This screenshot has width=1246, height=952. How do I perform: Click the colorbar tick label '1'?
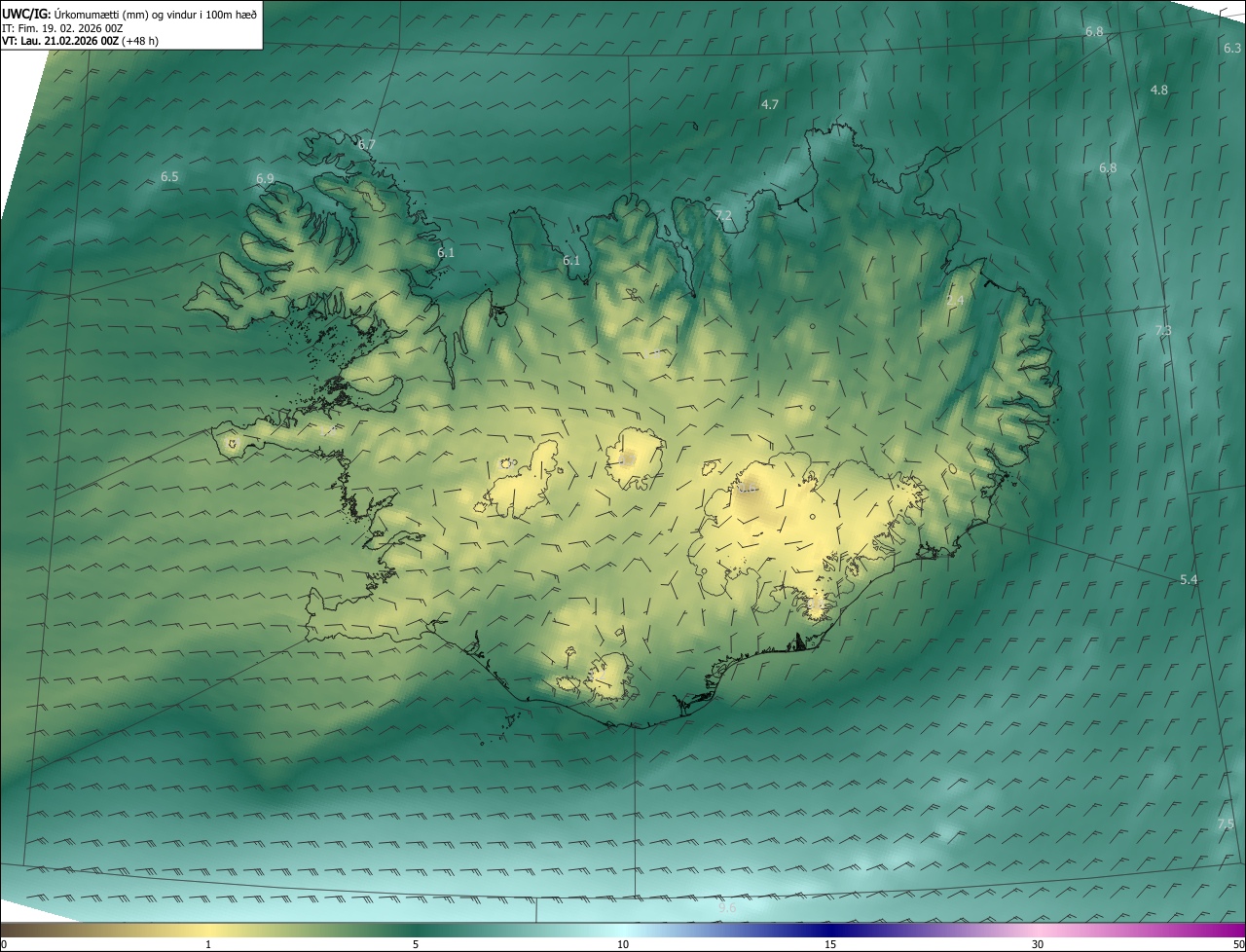pyautogui.click(x=208, y=944)
